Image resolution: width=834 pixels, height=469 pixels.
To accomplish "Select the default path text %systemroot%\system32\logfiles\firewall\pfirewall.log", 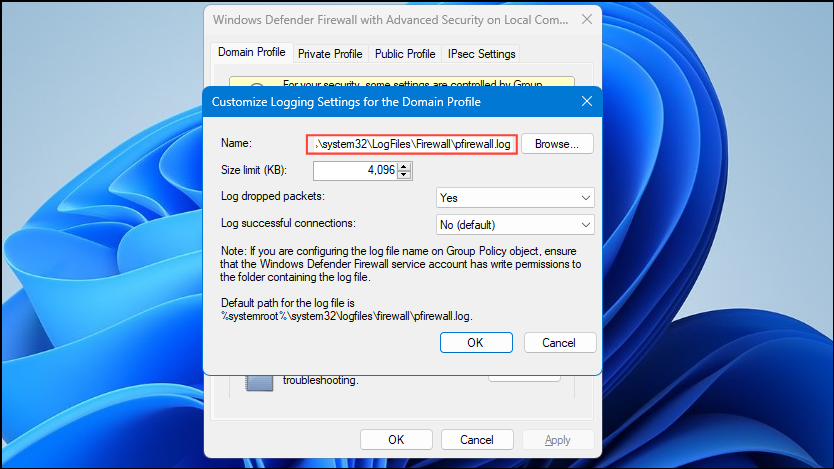I will (347, 316).
